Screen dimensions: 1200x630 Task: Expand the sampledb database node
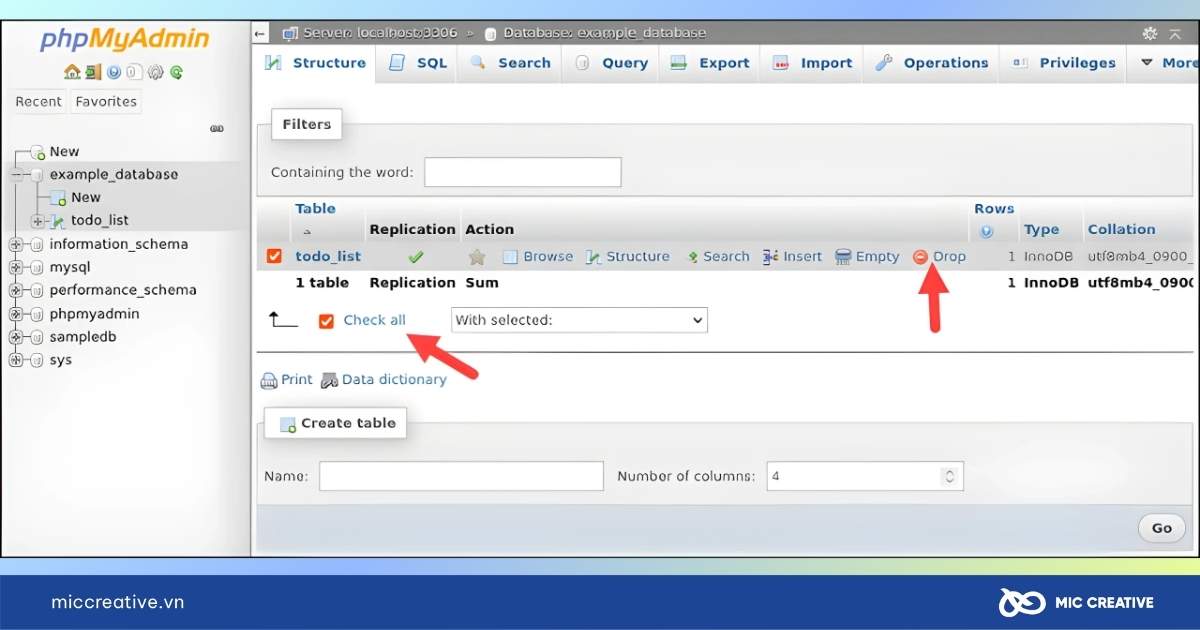coord(15,337)
